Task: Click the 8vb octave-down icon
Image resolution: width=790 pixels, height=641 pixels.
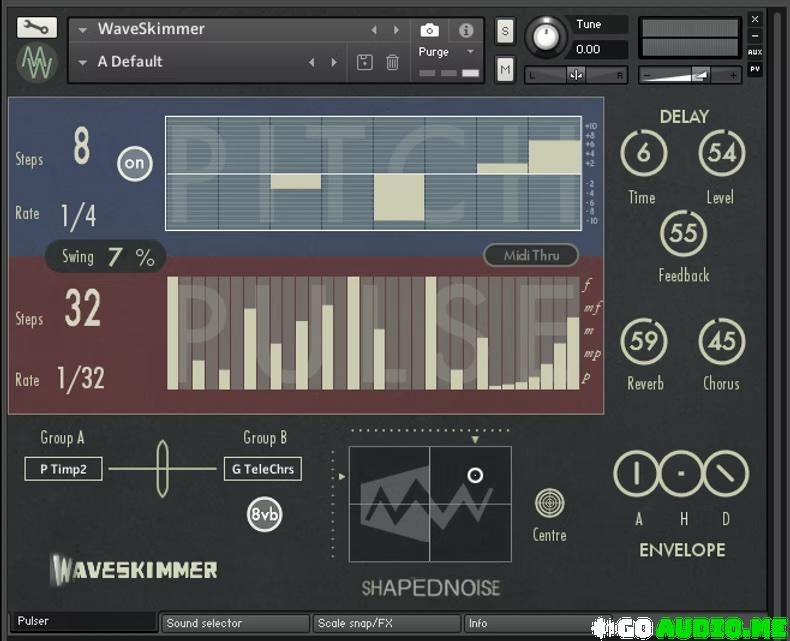Action: tap(263, 514)
